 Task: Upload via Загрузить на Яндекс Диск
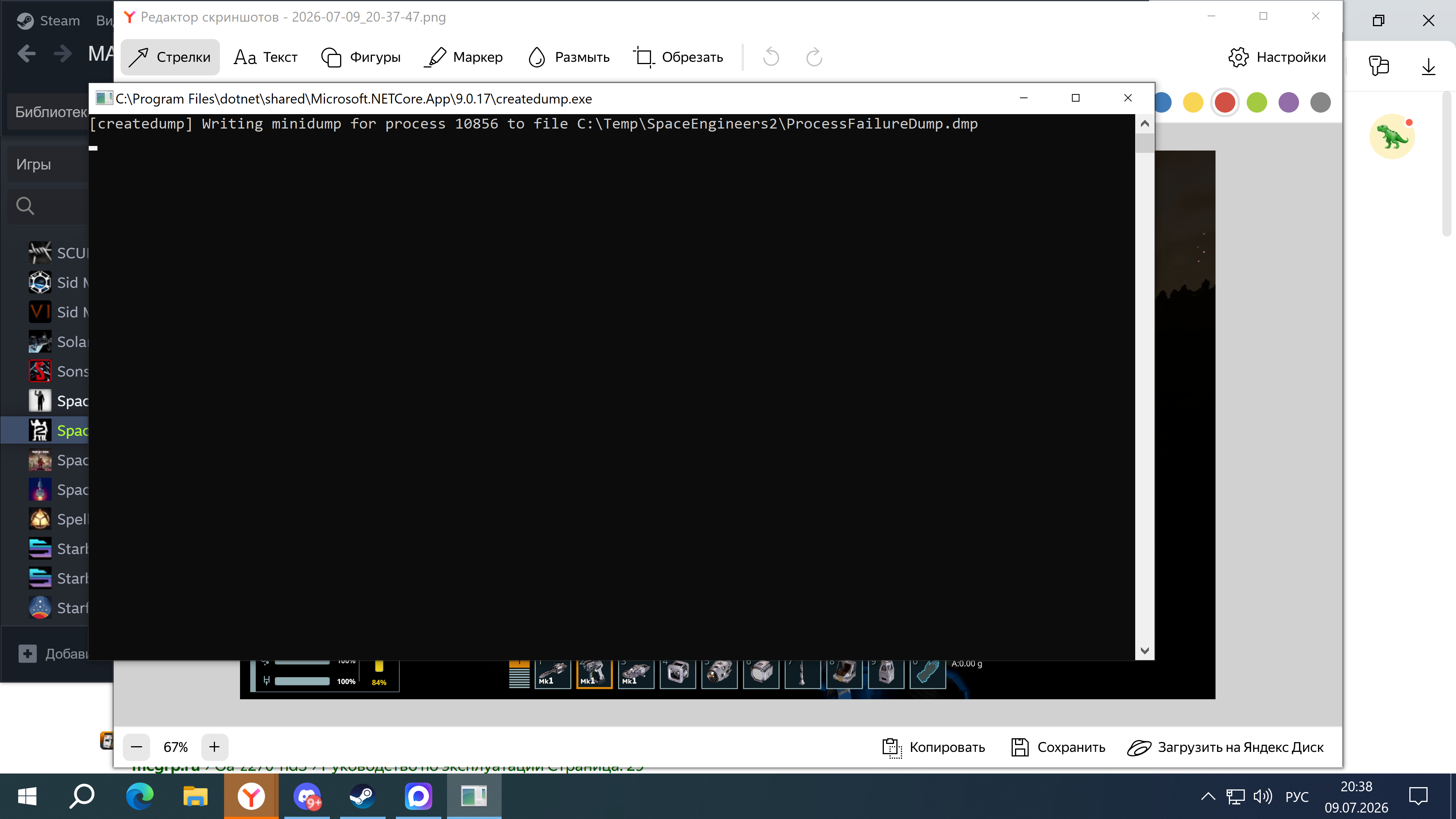[x=1225, y=747]
